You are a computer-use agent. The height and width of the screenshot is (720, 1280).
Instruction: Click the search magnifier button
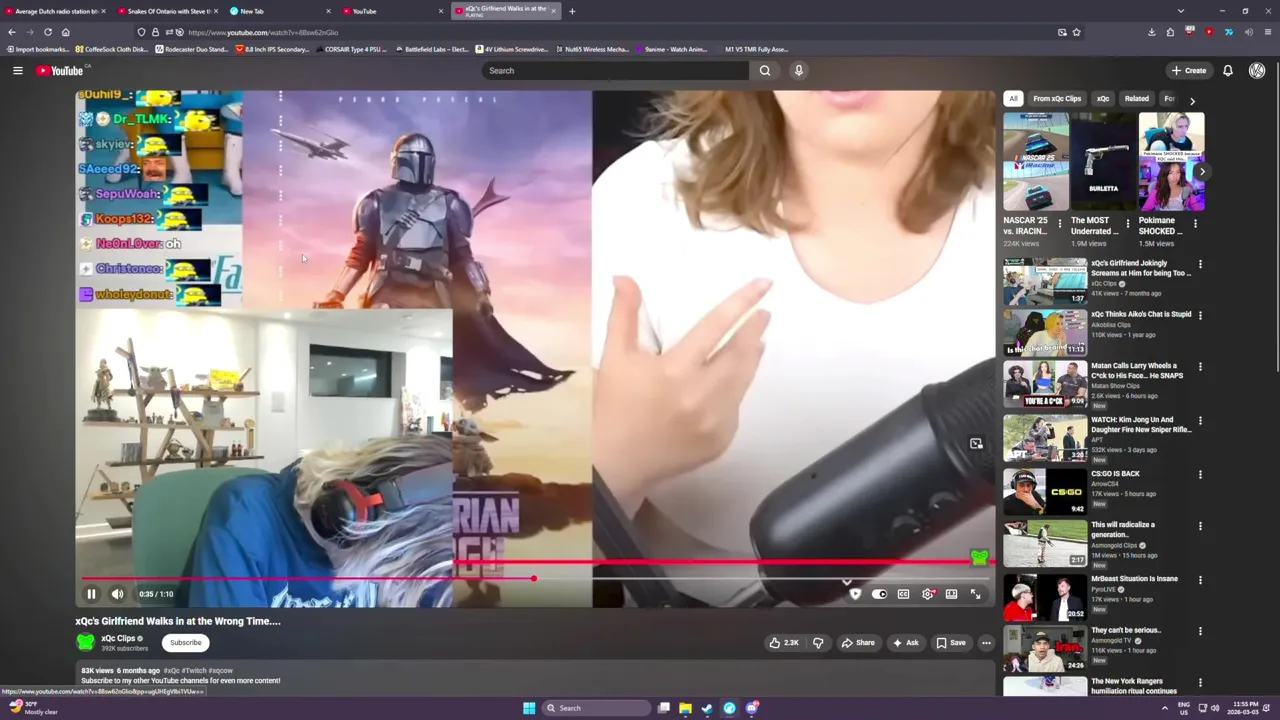click(765, 70)
